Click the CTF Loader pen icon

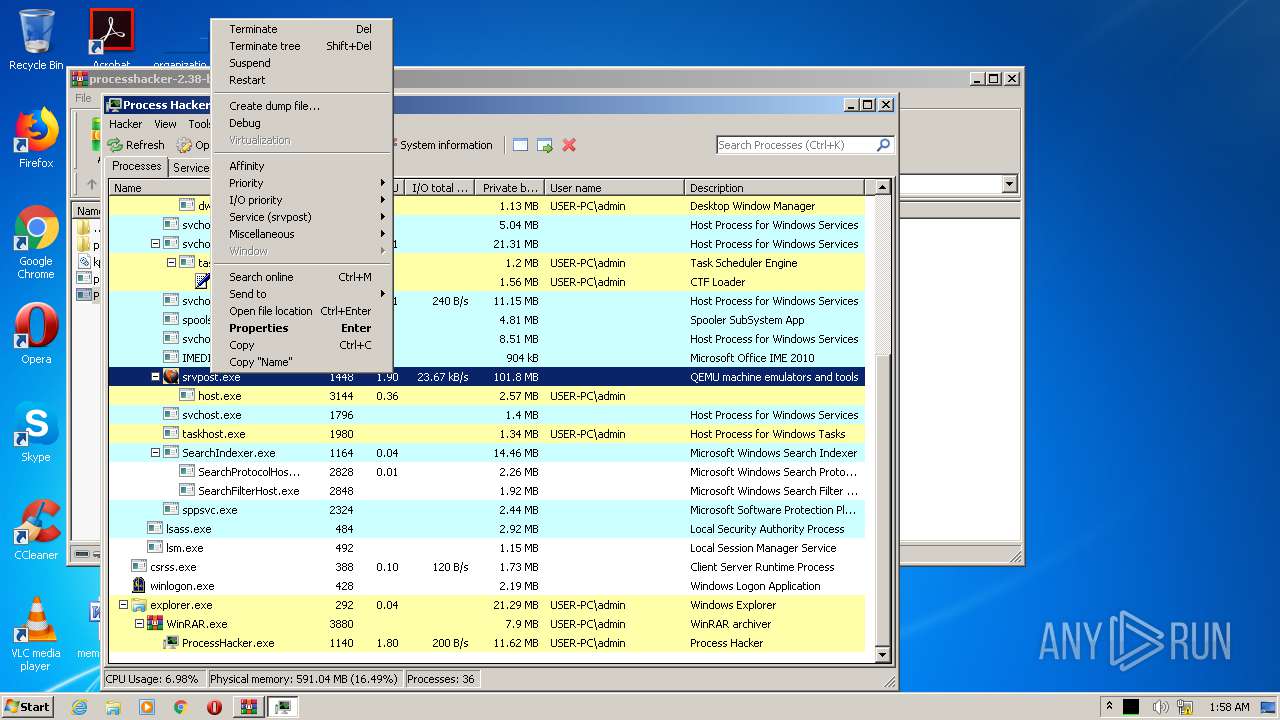[203, 282]
